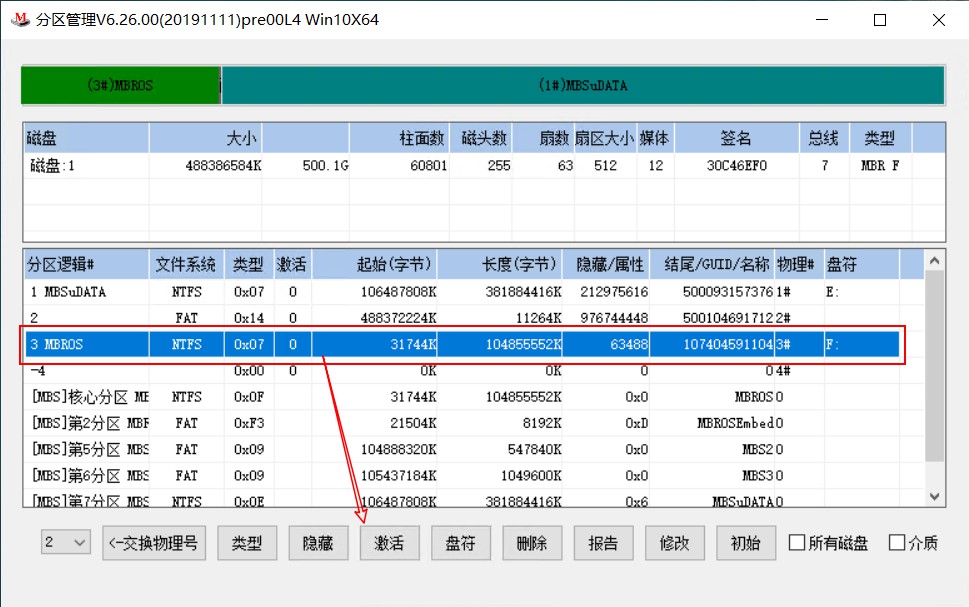
Task: Click the teal (1#)MBSuDATA partition bar
Action: pyautogui.click(x=582, y=86)
